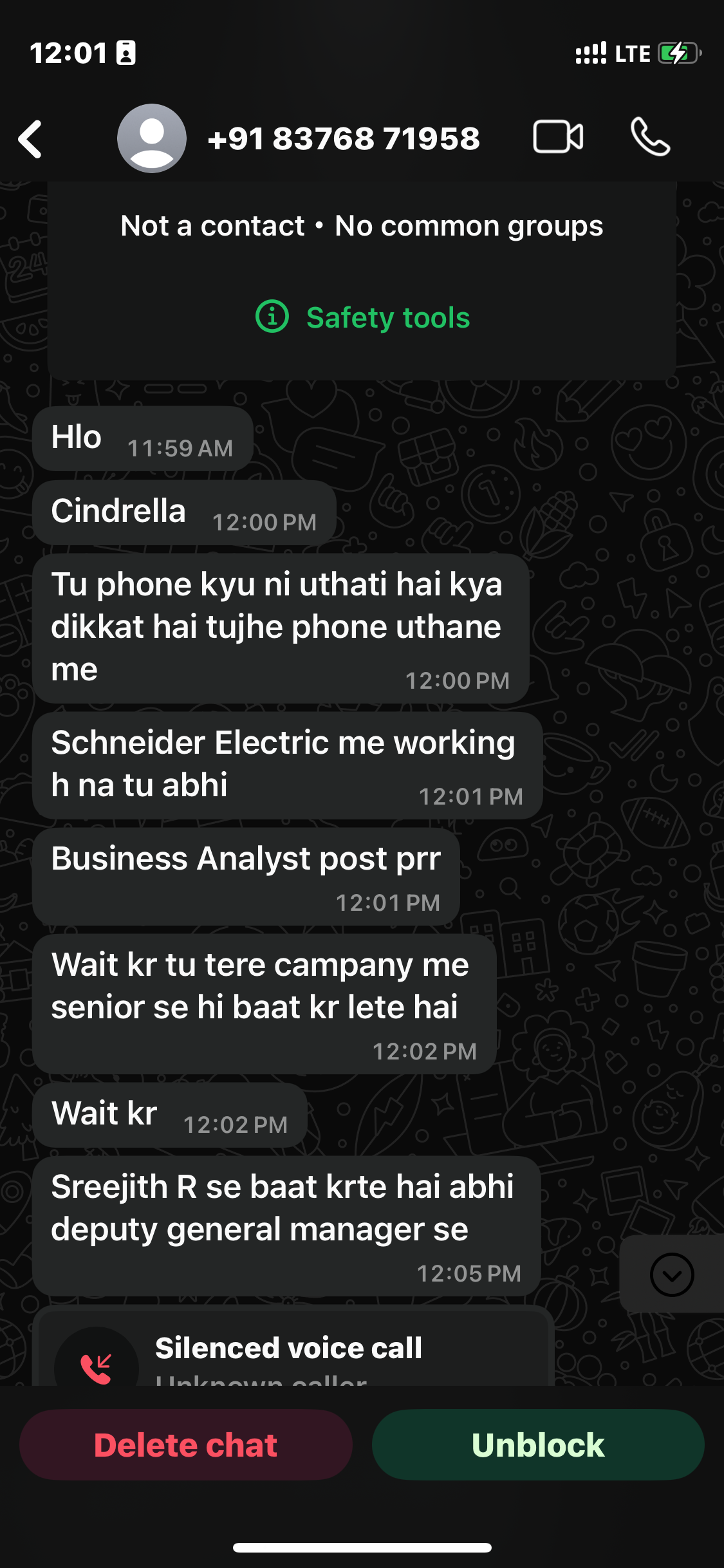Tap the Safety tools info icon
Viewport: 724px width, 1568px height.
point(272,317)
